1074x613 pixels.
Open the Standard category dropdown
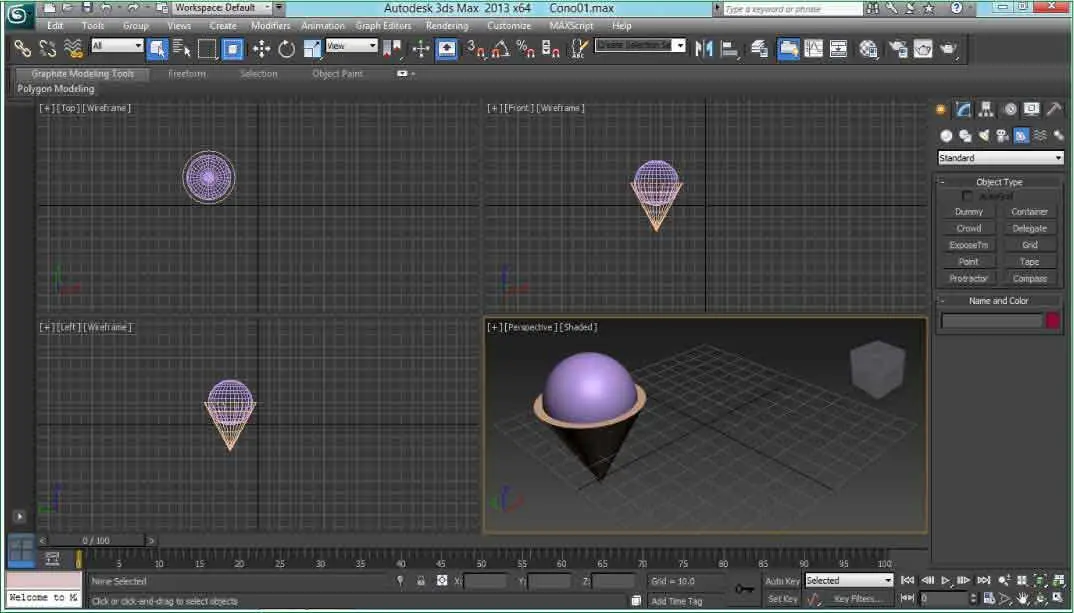click(1000, 158)
